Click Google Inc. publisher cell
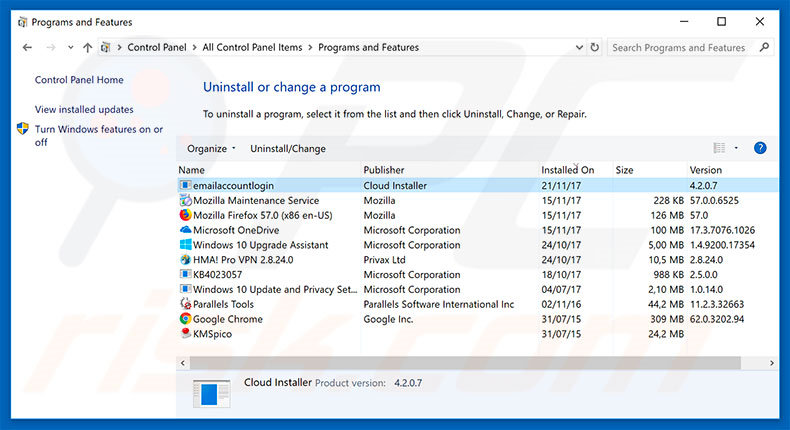This screenshot has width=790, height=430. (x=388, y=319)
